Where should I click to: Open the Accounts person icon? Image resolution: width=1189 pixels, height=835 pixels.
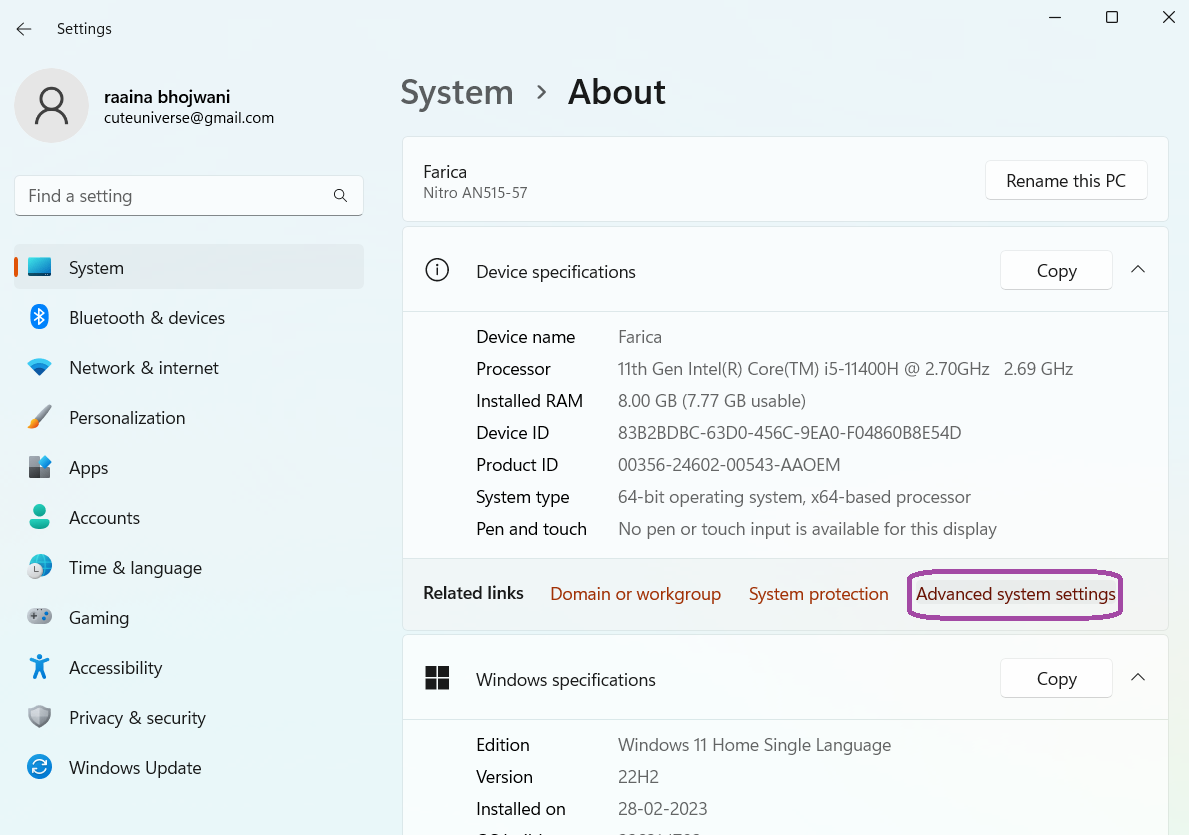(39, 518)
